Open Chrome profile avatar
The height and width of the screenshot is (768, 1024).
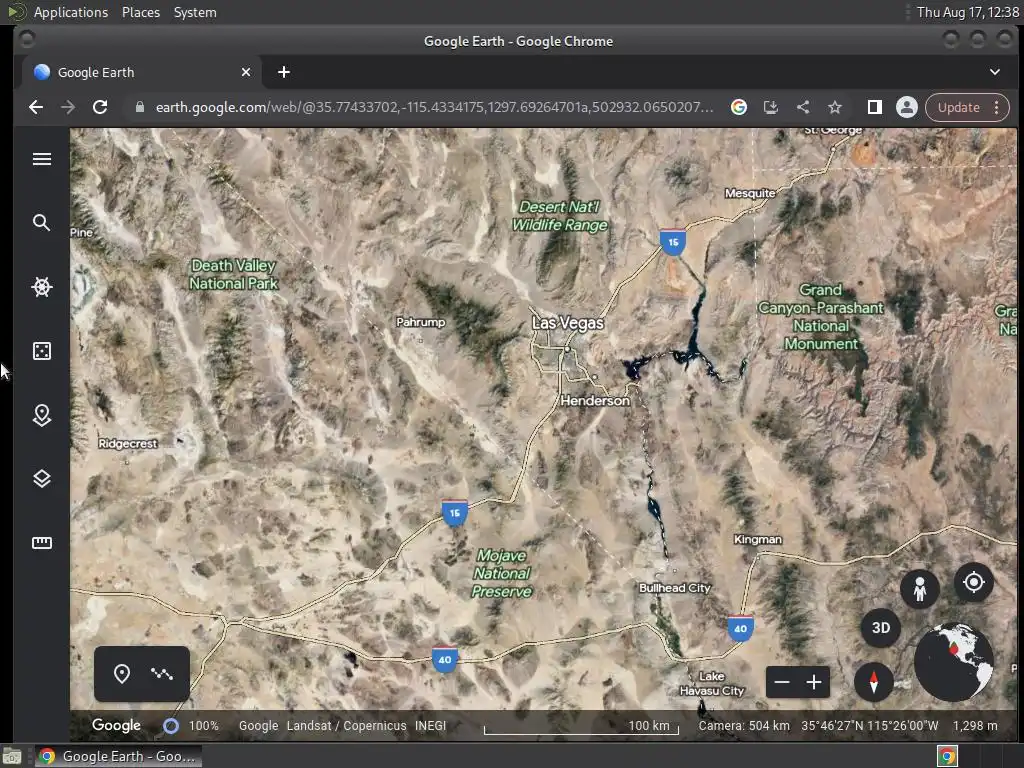pyautogui.click(x=906, y=107)
